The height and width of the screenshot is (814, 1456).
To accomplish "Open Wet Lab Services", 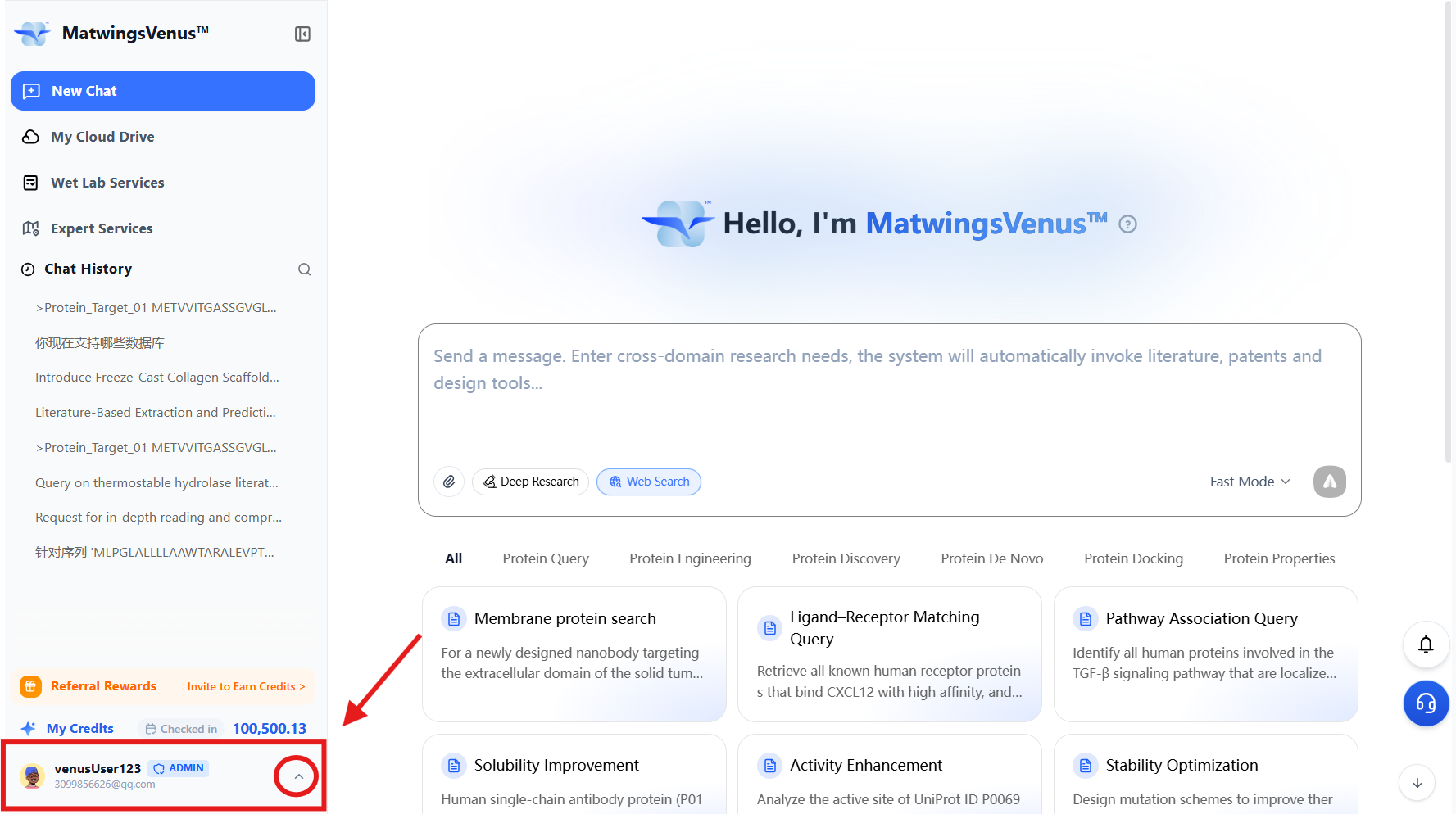I will pos(163,183).
